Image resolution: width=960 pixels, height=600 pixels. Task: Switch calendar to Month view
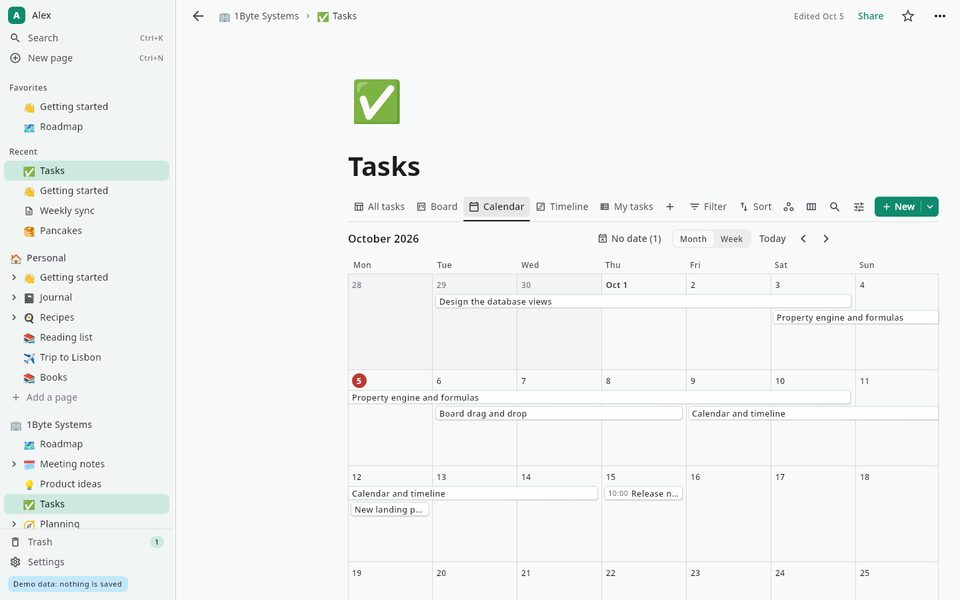pyautogui.click(x=693, y=239)
